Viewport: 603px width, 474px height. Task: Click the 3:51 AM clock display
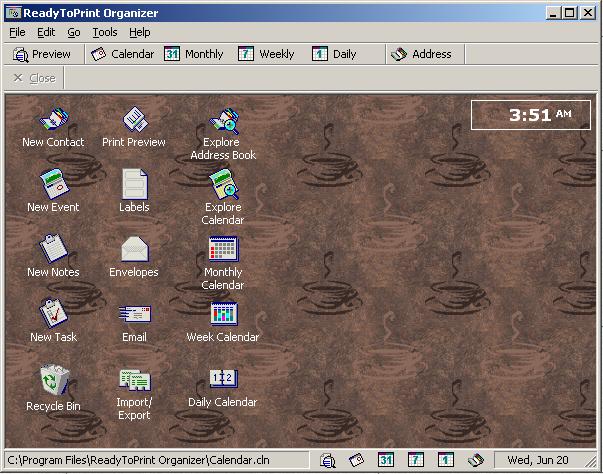(531, 115)
